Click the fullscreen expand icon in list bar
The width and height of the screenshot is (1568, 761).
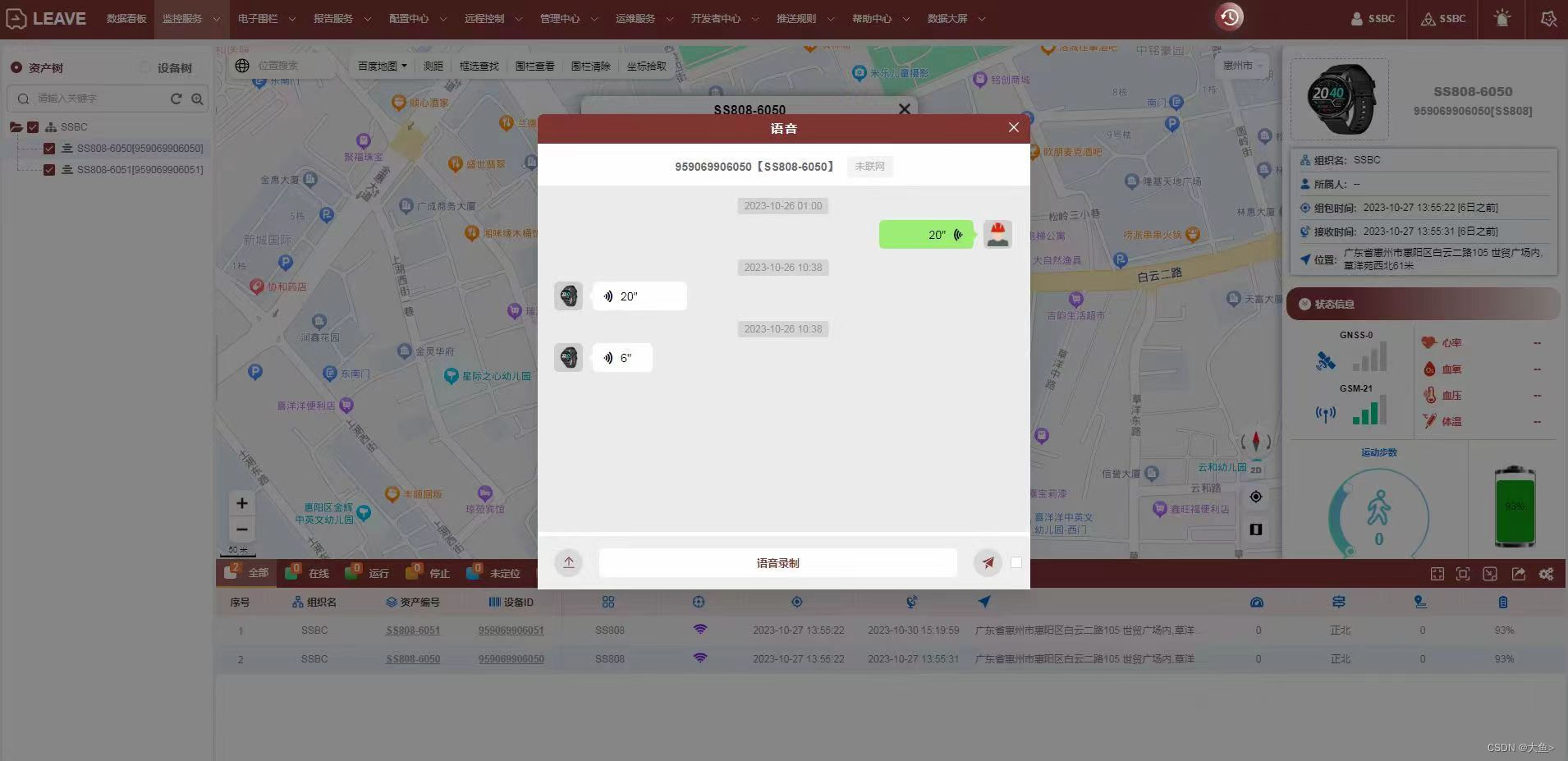(x=1437, y=575)
